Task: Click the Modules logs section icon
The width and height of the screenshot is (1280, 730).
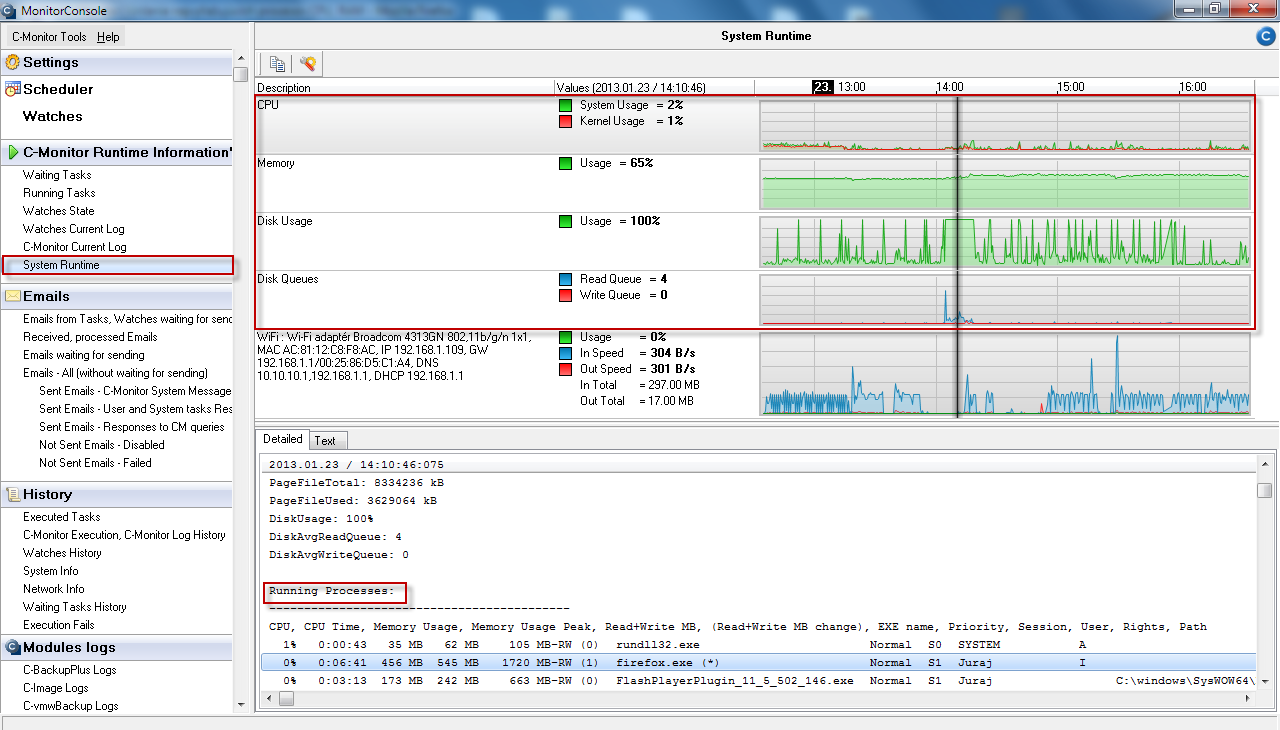Action: tap(13, 647)
